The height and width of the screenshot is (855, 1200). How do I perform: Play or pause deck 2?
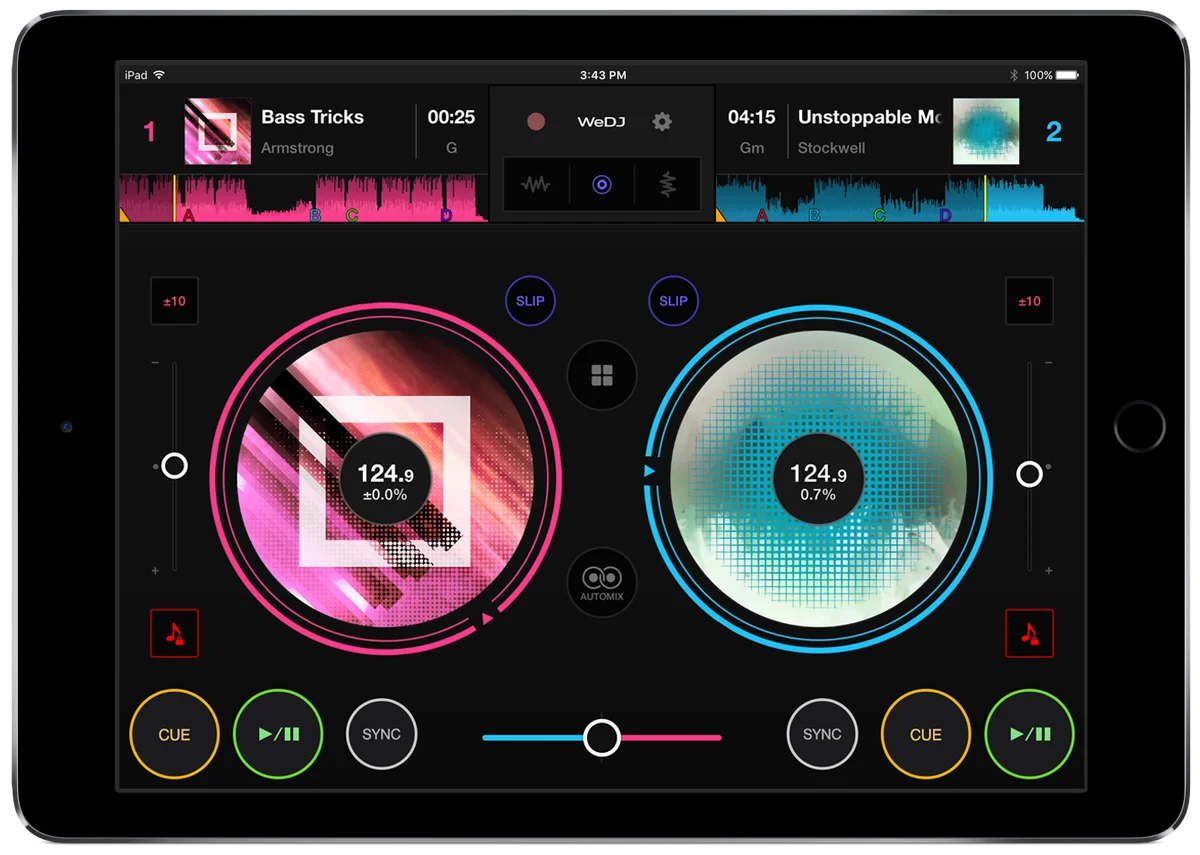click(x=1029, y=734)
